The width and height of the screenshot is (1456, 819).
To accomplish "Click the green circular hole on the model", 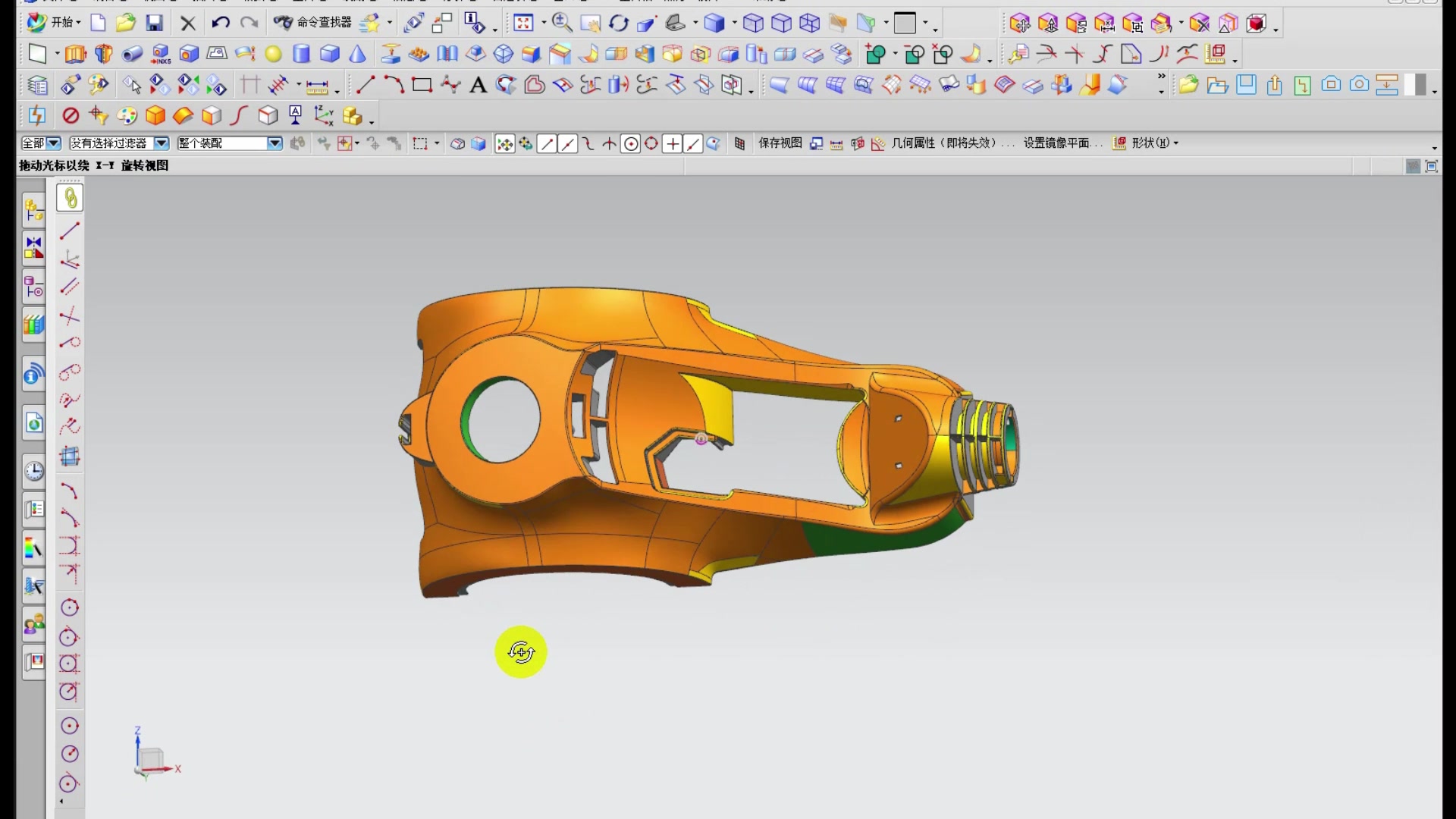I will click(500, 419).
